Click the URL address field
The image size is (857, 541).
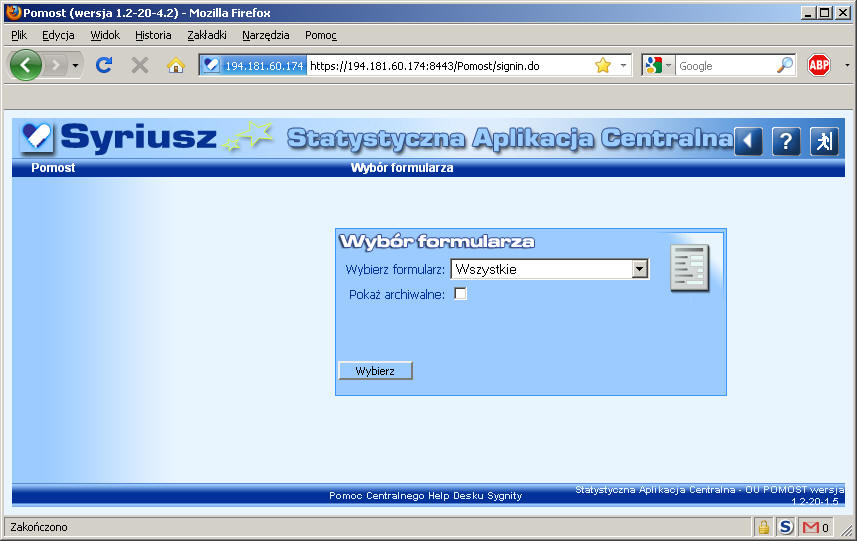point(448,66)
